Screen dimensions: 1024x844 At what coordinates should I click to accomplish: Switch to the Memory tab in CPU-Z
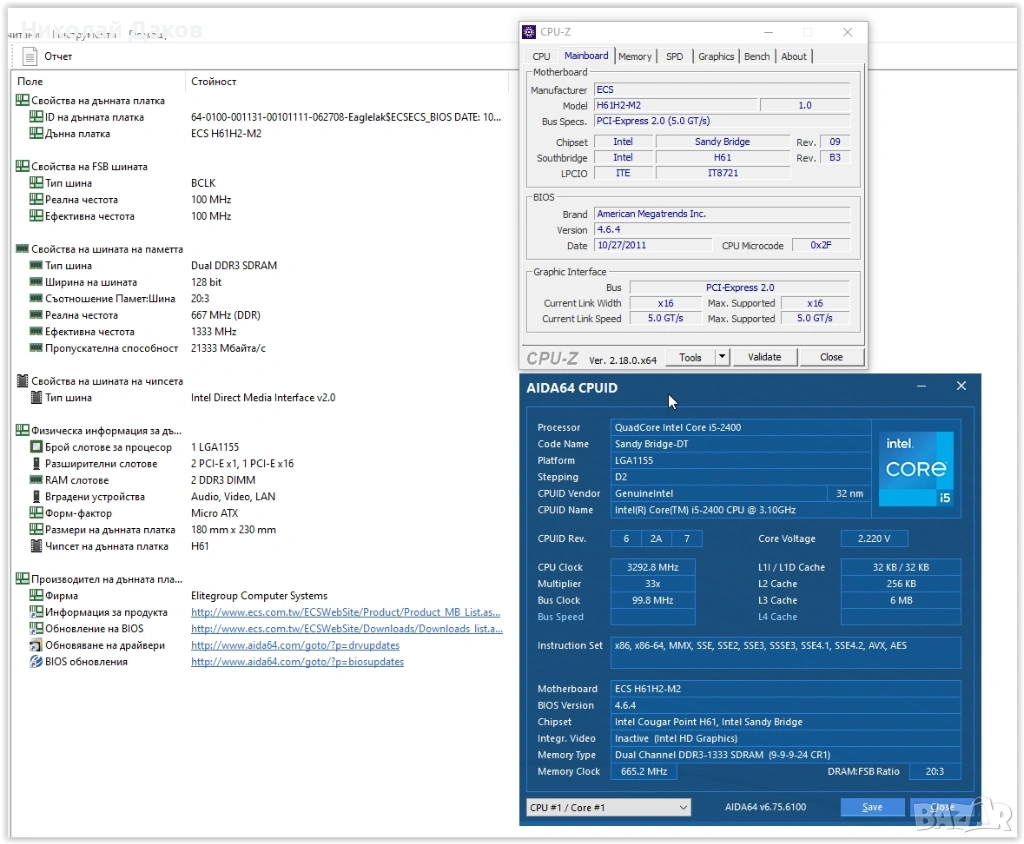(x=635, y=56)
